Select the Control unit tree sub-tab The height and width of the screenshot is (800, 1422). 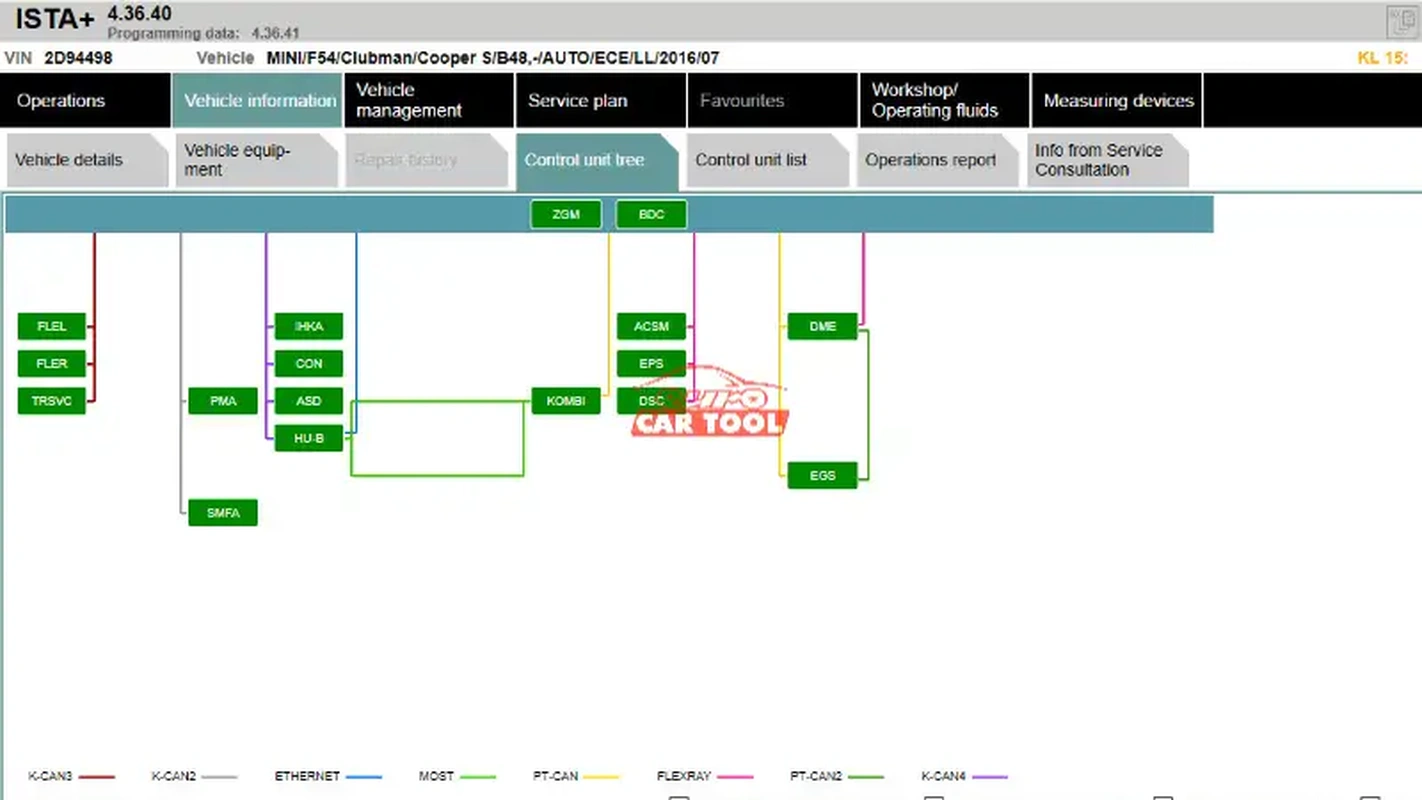click(597, 160)
